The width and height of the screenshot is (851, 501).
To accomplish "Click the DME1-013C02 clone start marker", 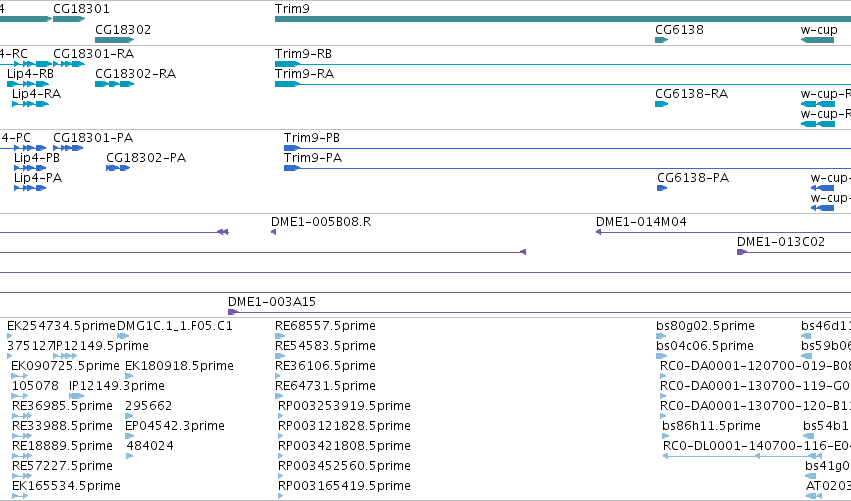I will (742, 252).
